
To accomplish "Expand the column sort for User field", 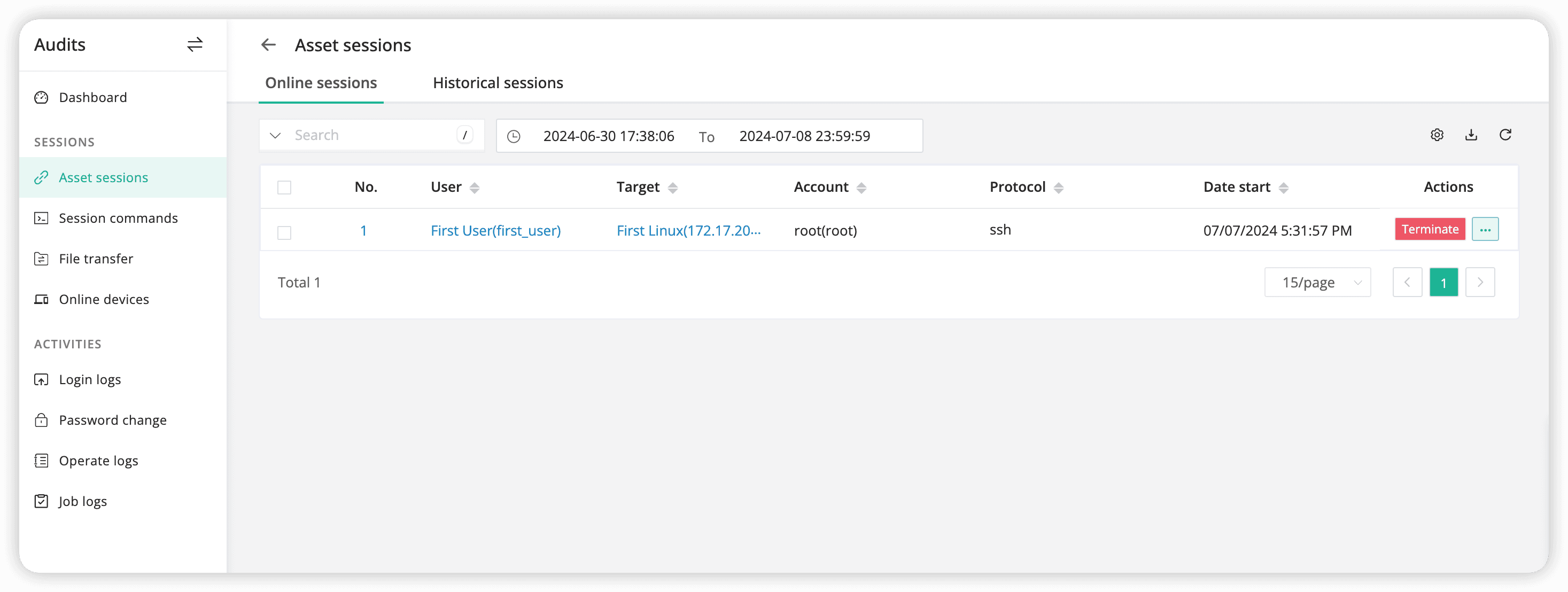I will pyautogui.click(x=476, y=187).
